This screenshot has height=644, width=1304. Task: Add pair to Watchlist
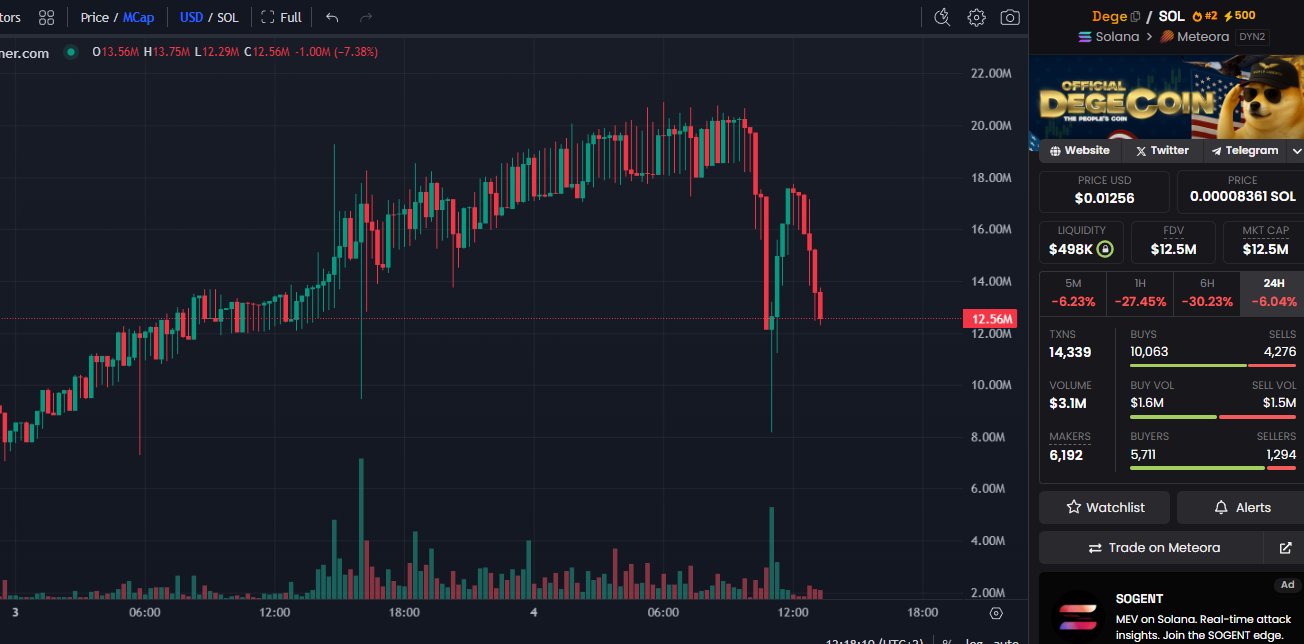[1105, 508]
